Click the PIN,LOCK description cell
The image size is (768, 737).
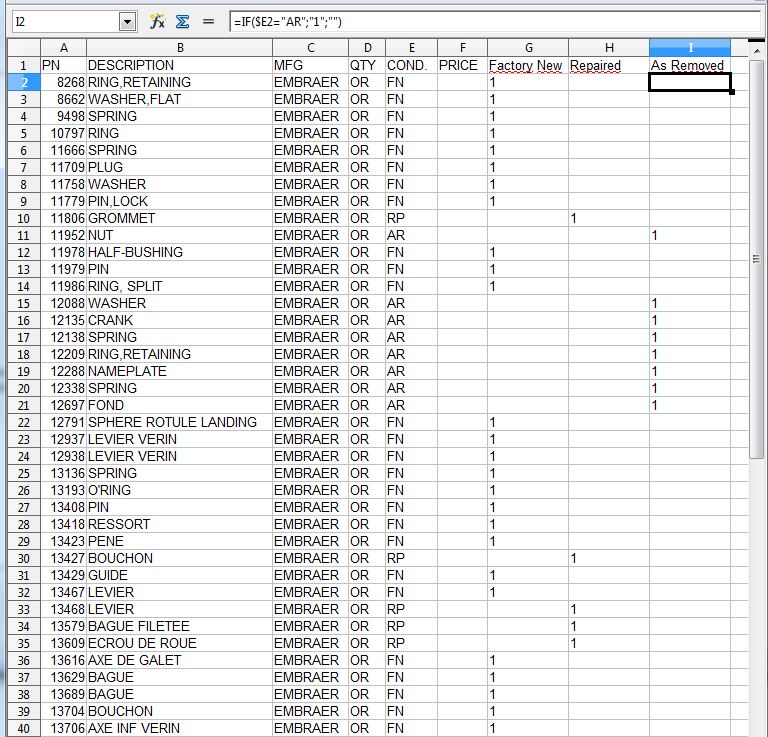pos(179,201)
